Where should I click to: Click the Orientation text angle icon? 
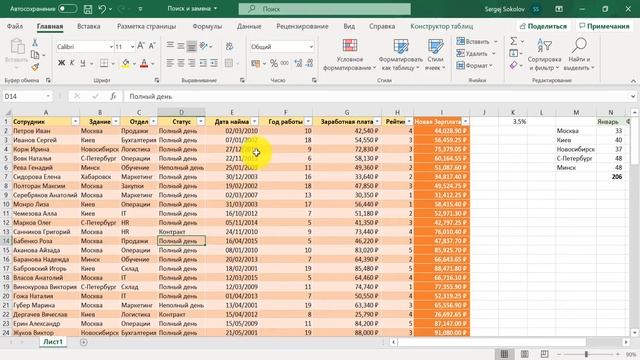203,46
